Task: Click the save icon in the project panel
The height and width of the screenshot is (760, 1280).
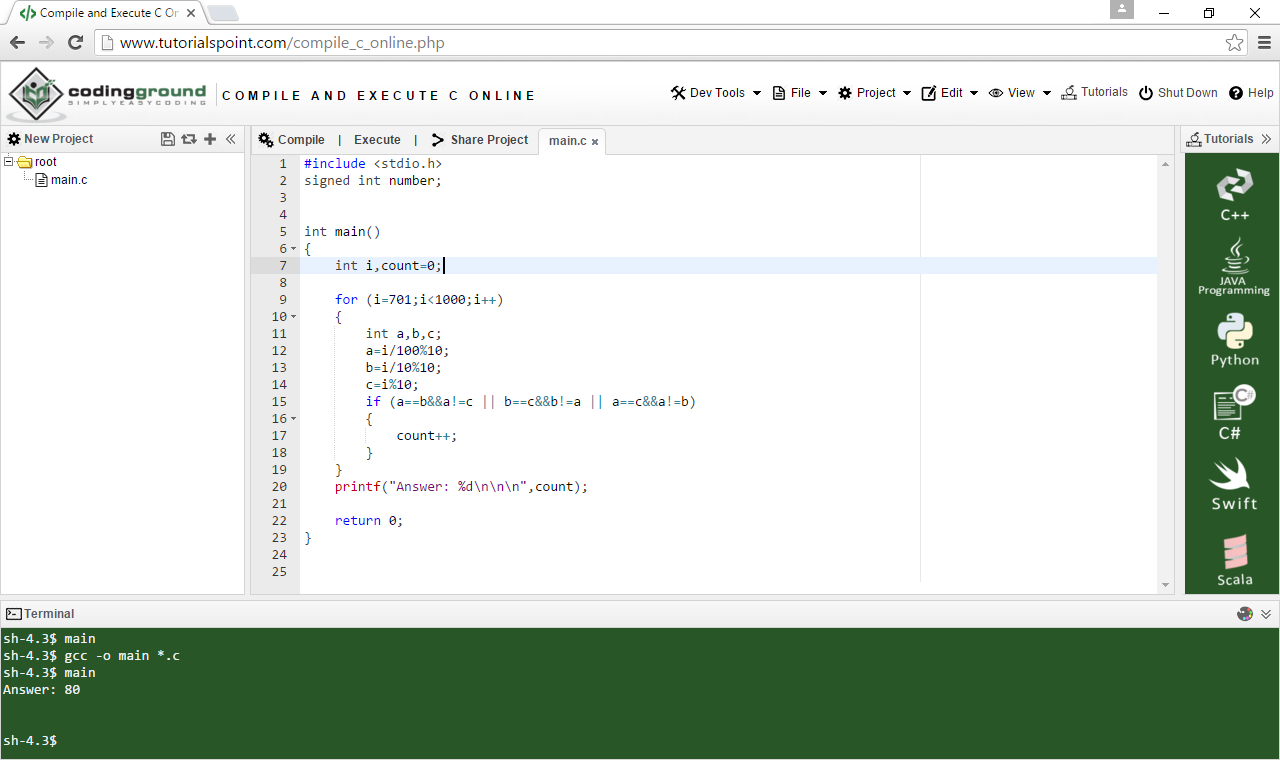Action: coord(168,139)
